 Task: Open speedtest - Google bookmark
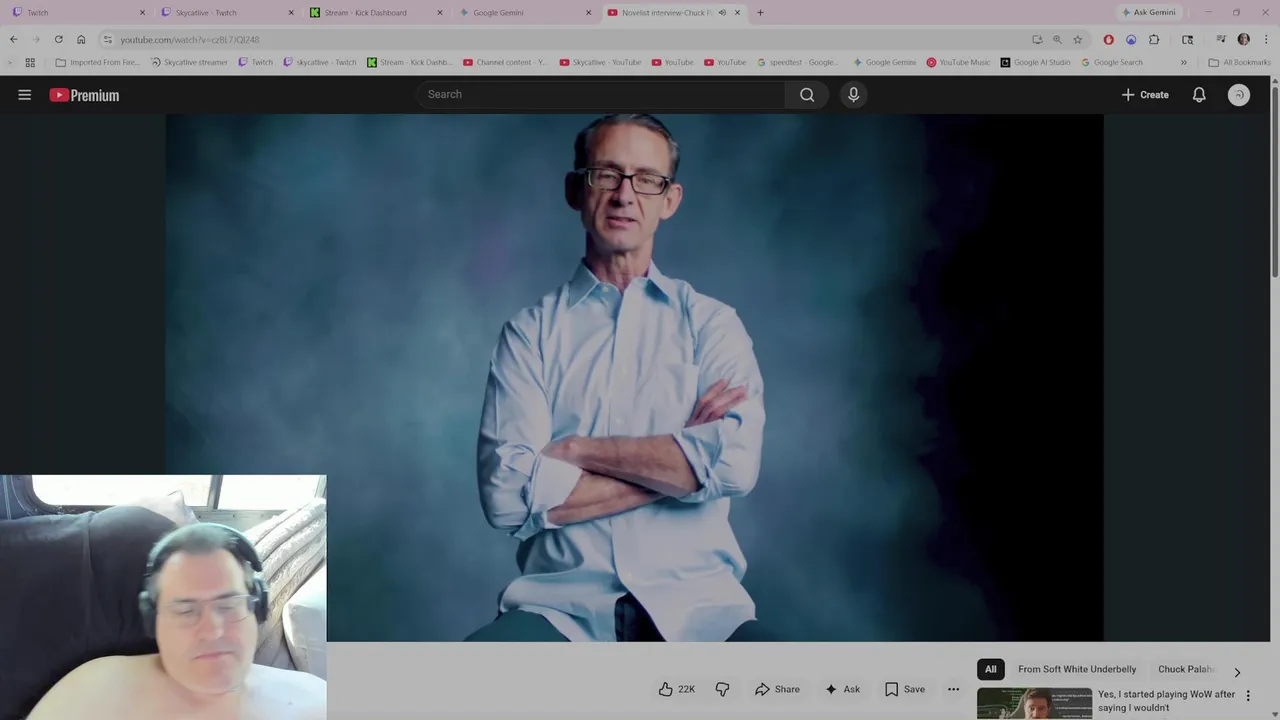coord(797,62)
